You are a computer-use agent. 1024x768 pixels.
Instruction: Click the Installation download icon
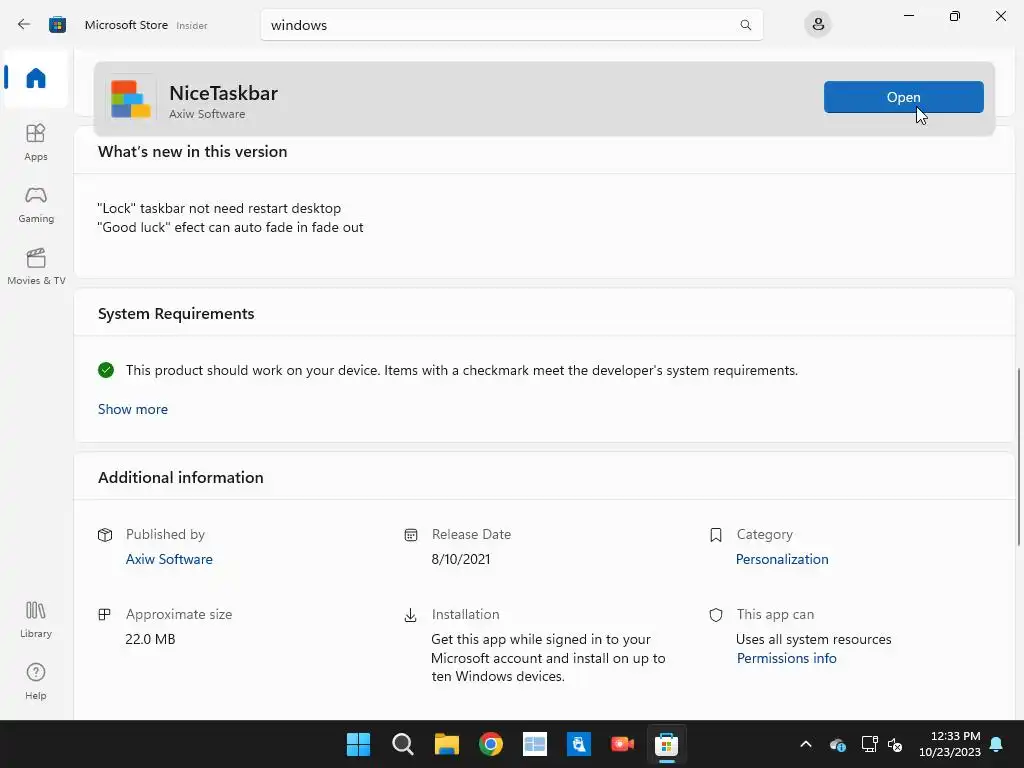tap(410, 615)
